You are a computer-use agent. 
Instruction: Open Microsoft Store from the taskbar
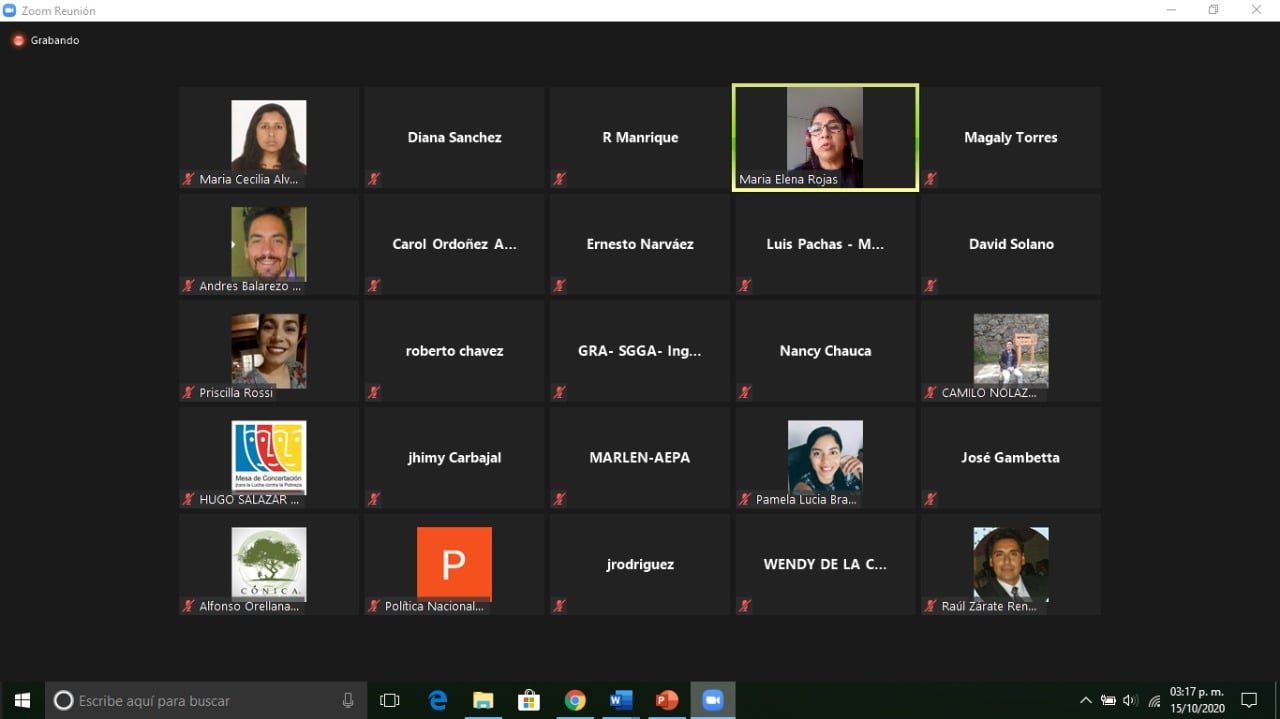tap(528, 701)
